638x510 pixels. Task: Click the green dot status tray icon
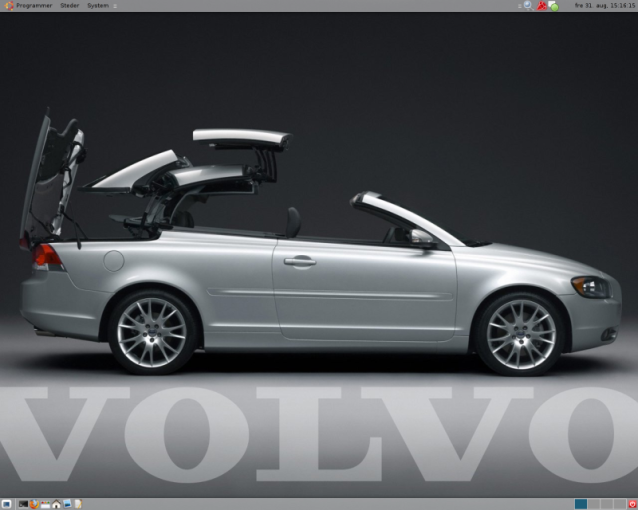pos(553,6)
